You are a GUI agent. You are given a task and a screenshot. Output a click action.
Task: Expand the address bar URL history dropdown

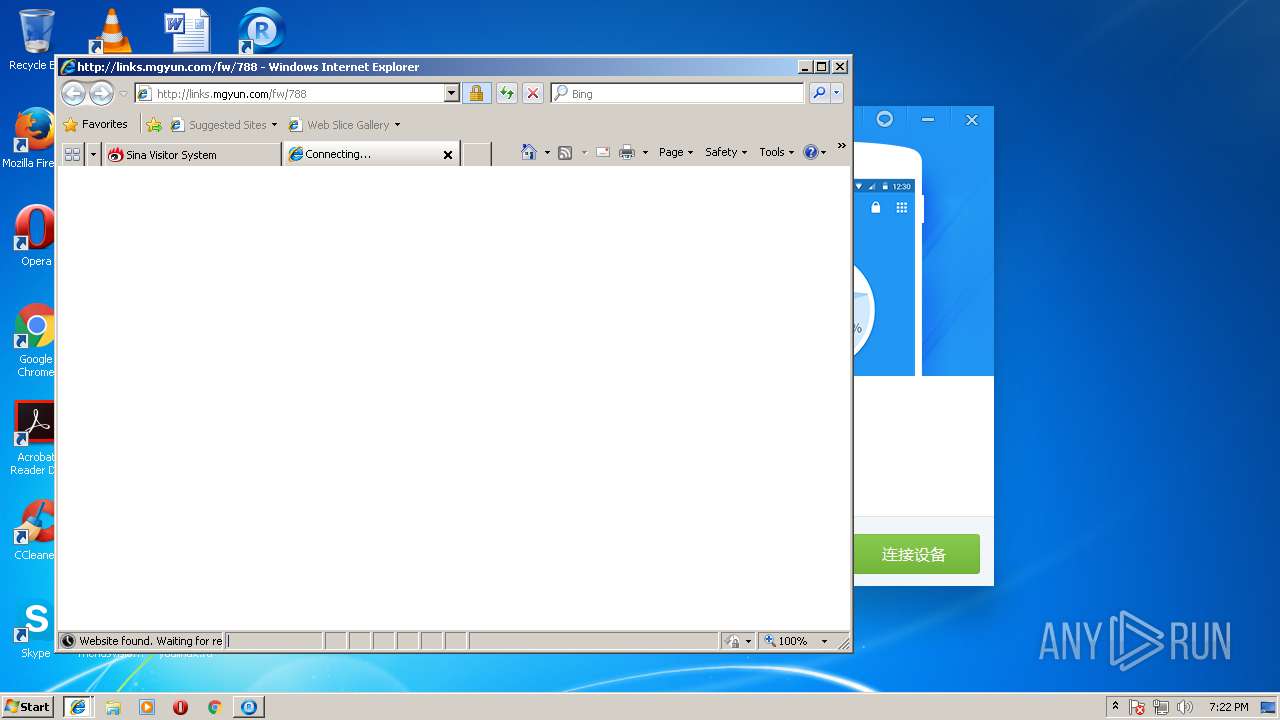coord(452,94)
